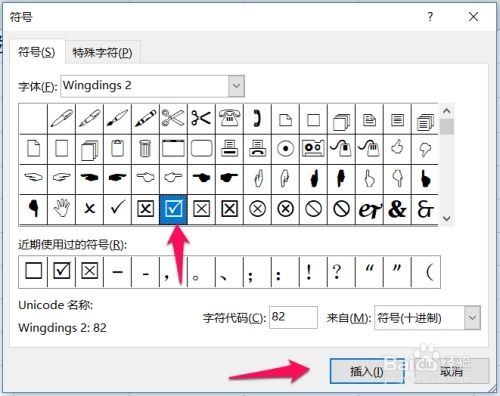Switch to the 符号(S) tab
This screenshot has height=396, width=500.
[37, 52]
